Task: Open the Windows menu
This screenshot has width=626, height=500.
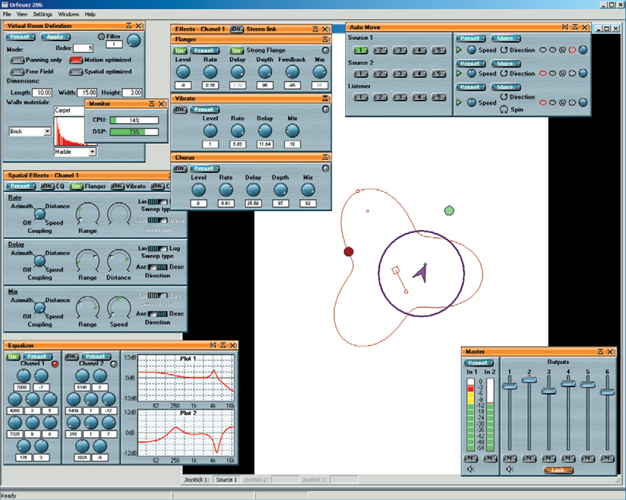Action: coord(68,14)
